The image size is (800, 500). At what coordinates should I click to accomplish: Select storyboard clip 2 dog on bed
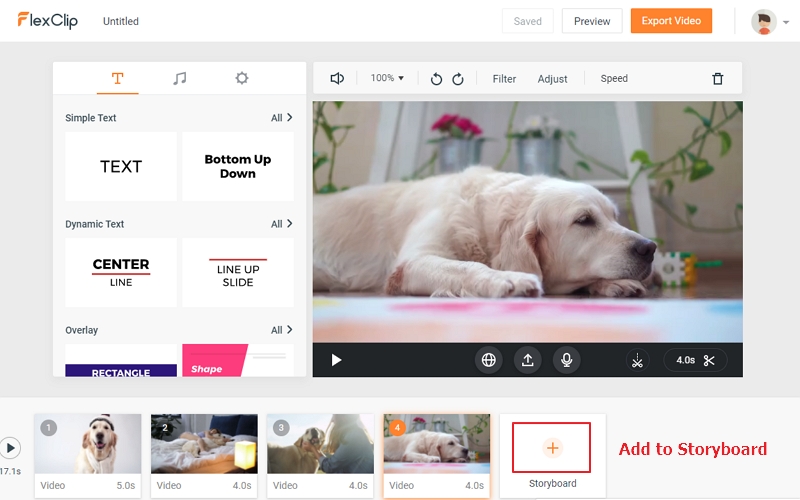204,456
